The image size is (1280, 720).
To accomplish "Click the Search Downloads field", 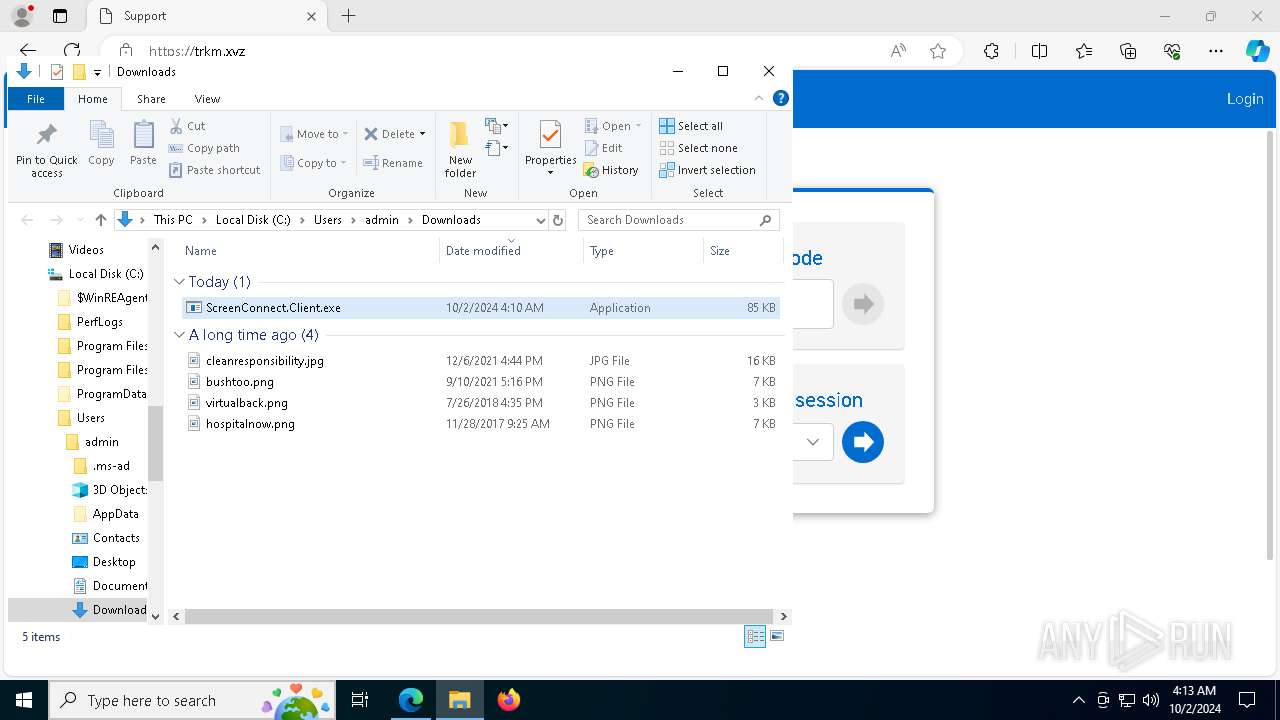I will [x=678, y=220].
